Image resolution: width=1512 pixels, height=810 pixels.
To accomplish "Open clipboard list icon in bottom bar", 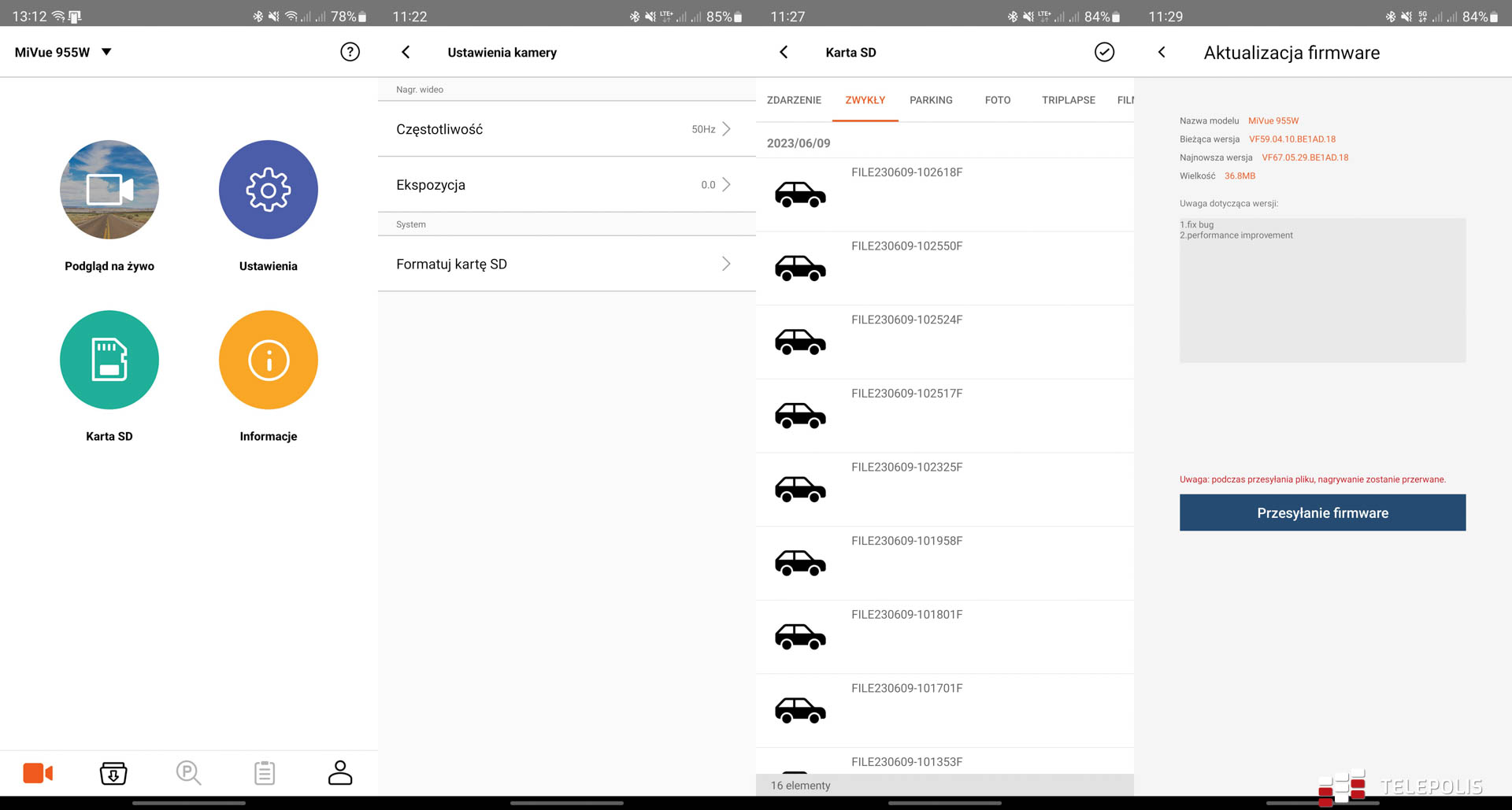I will tap(265, 773).
